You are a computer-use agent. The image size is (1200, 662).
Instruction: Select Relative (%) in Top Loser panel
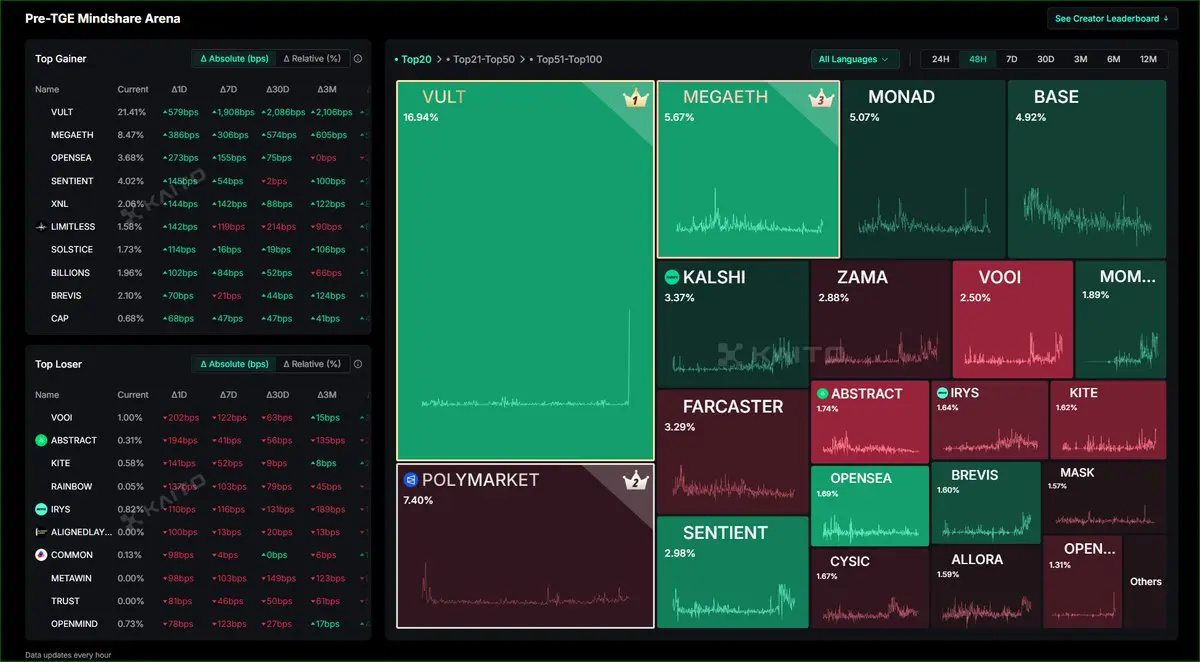(x=312, y=364)
